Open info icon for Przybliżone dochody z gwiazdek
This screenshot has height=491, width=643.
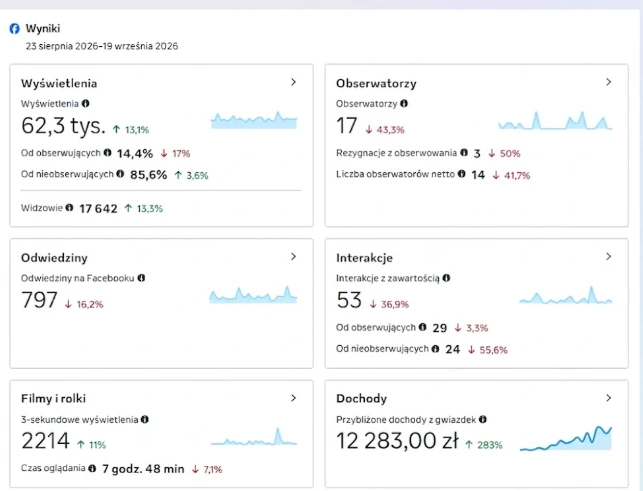483,419
